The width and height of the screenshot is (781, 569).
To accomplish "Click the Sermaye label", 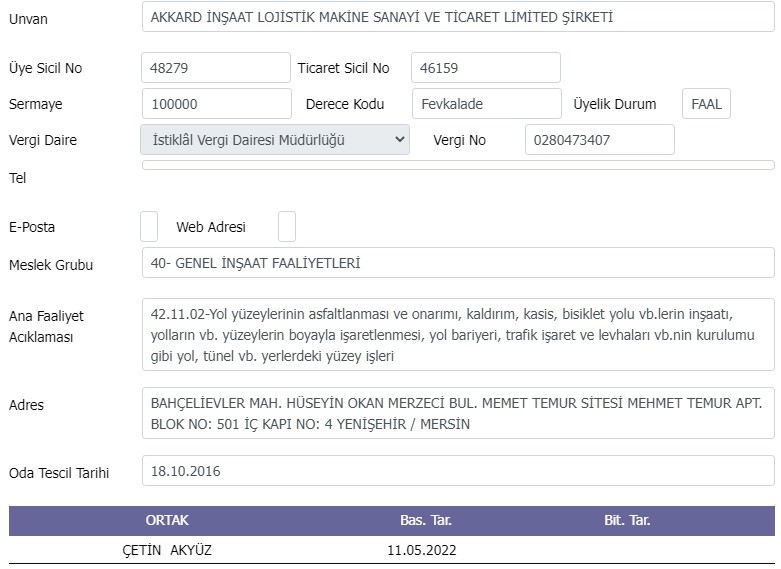I will [x=35, y=104].
